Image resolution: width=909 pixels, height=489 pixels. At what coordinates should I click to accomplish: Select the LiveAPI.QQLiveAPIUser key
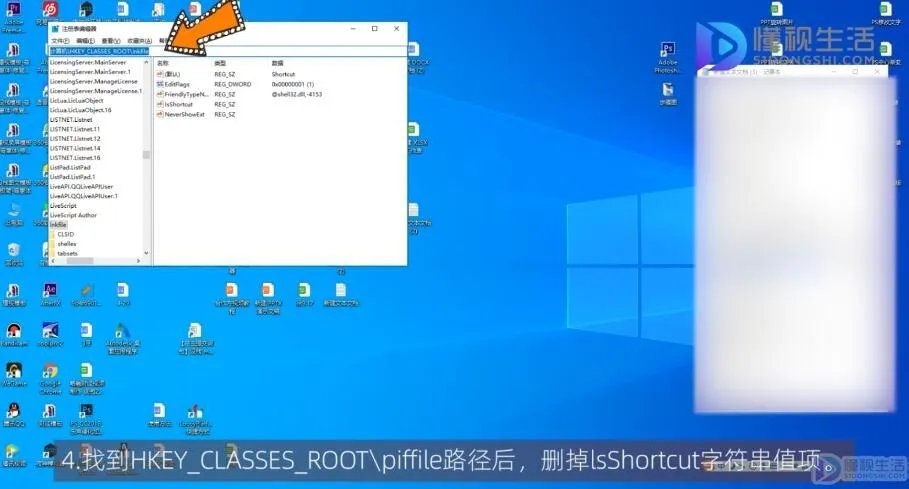tap(81, 187)
